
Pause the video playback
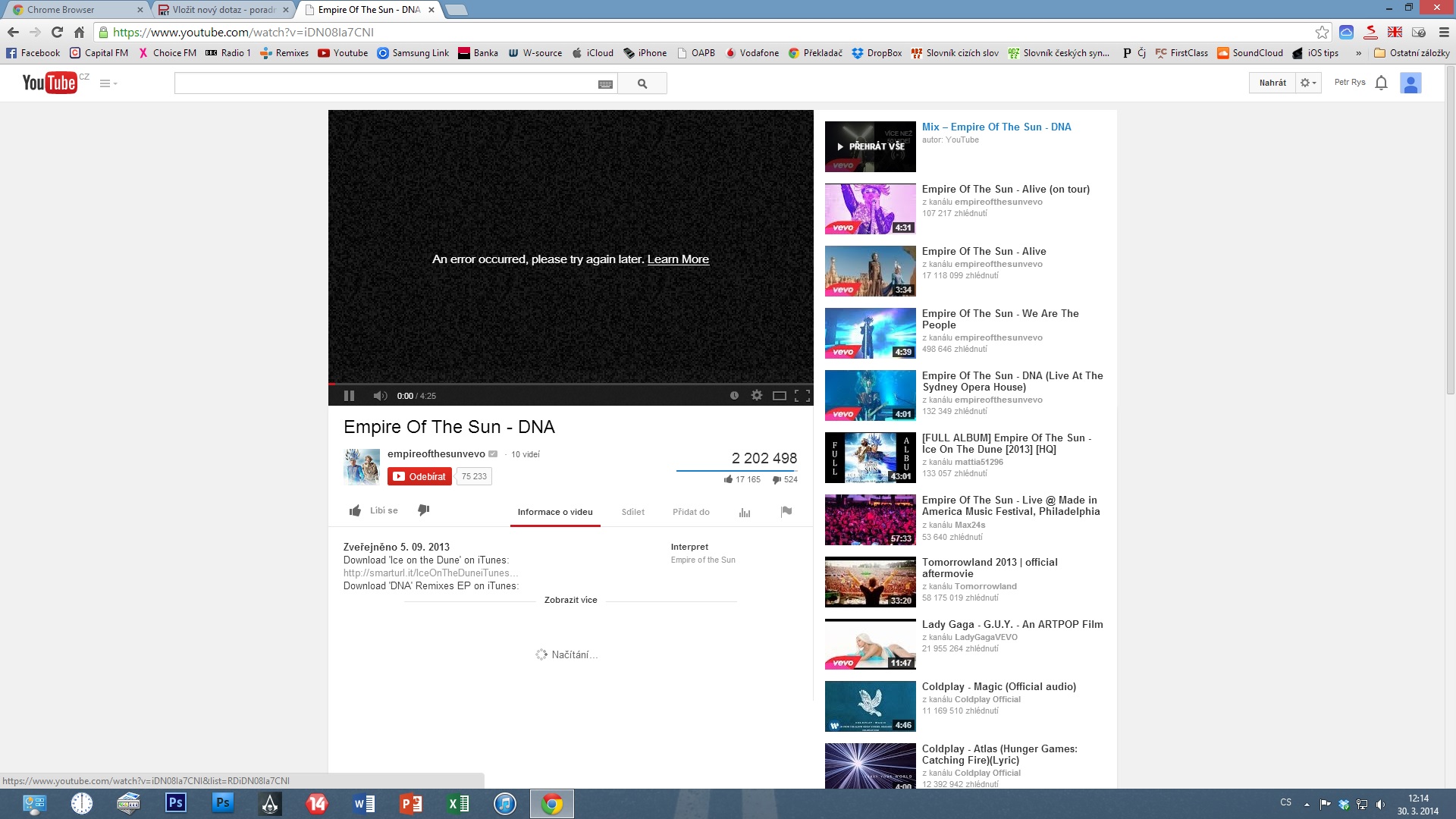[349, 395]
